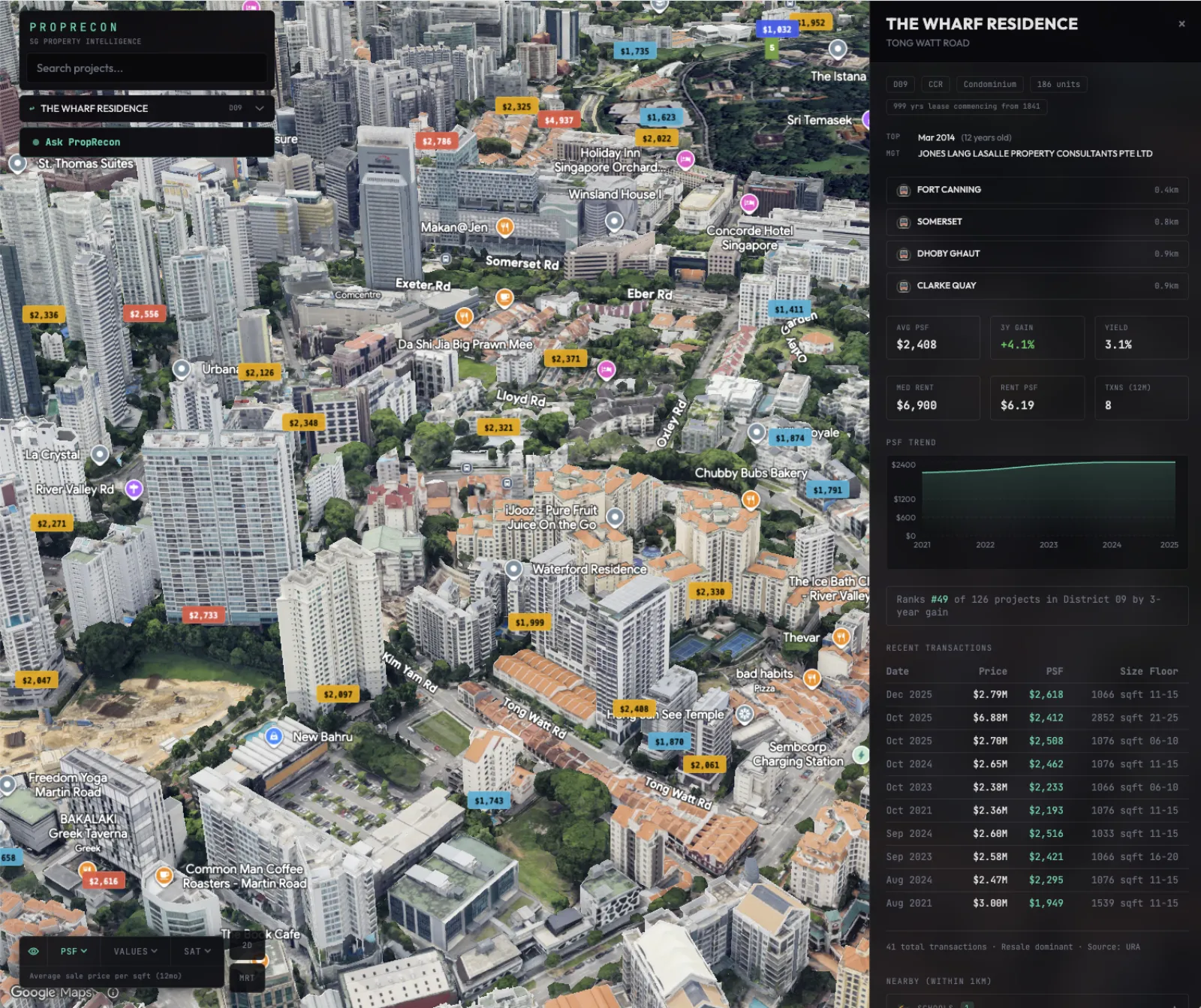Click the Chubby Bubs Bakery restaurant pin

751,500
